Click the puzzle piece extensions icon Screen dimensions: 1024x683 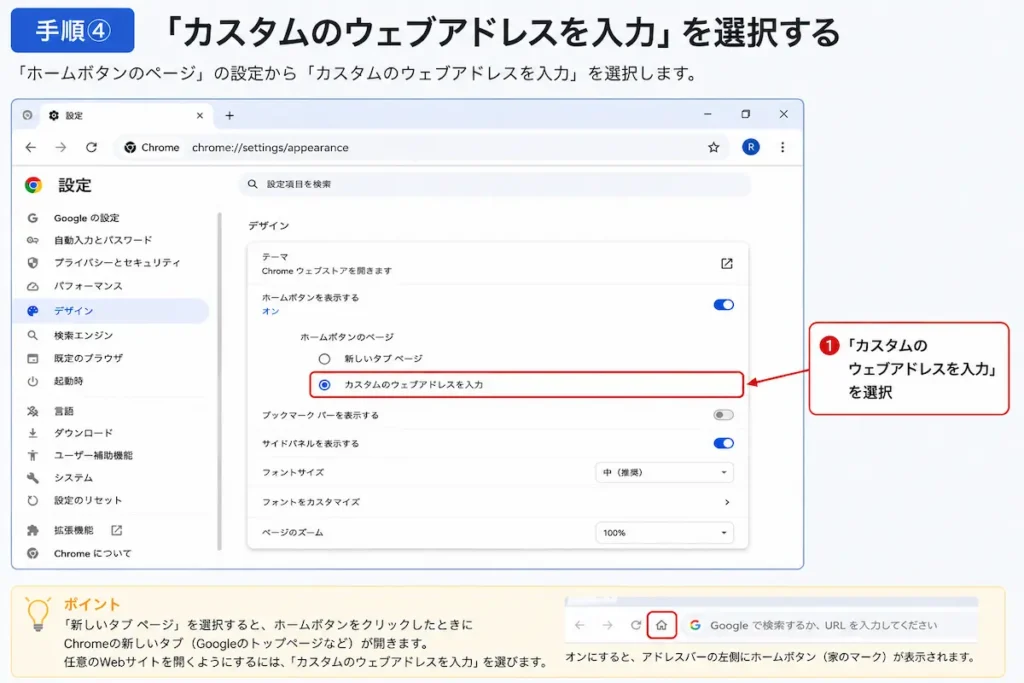(x=33, y=530)
